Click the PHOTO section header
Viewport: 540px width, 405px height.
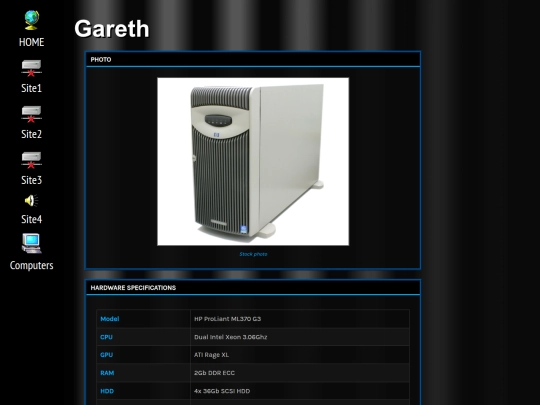coord(253,59)
